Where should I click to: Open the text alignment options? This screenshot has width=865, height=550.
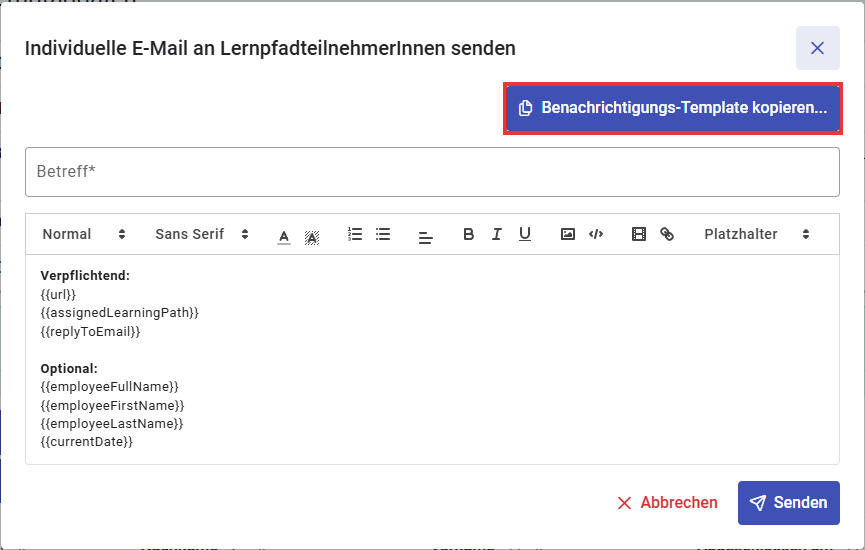[x=426, y=236]
